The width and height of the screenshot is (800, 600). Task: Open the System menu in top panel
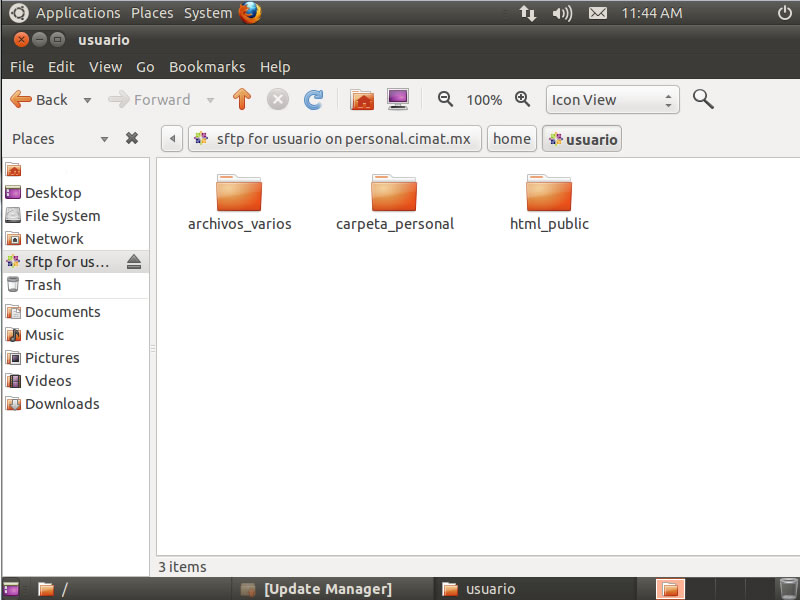coord(208,13)
